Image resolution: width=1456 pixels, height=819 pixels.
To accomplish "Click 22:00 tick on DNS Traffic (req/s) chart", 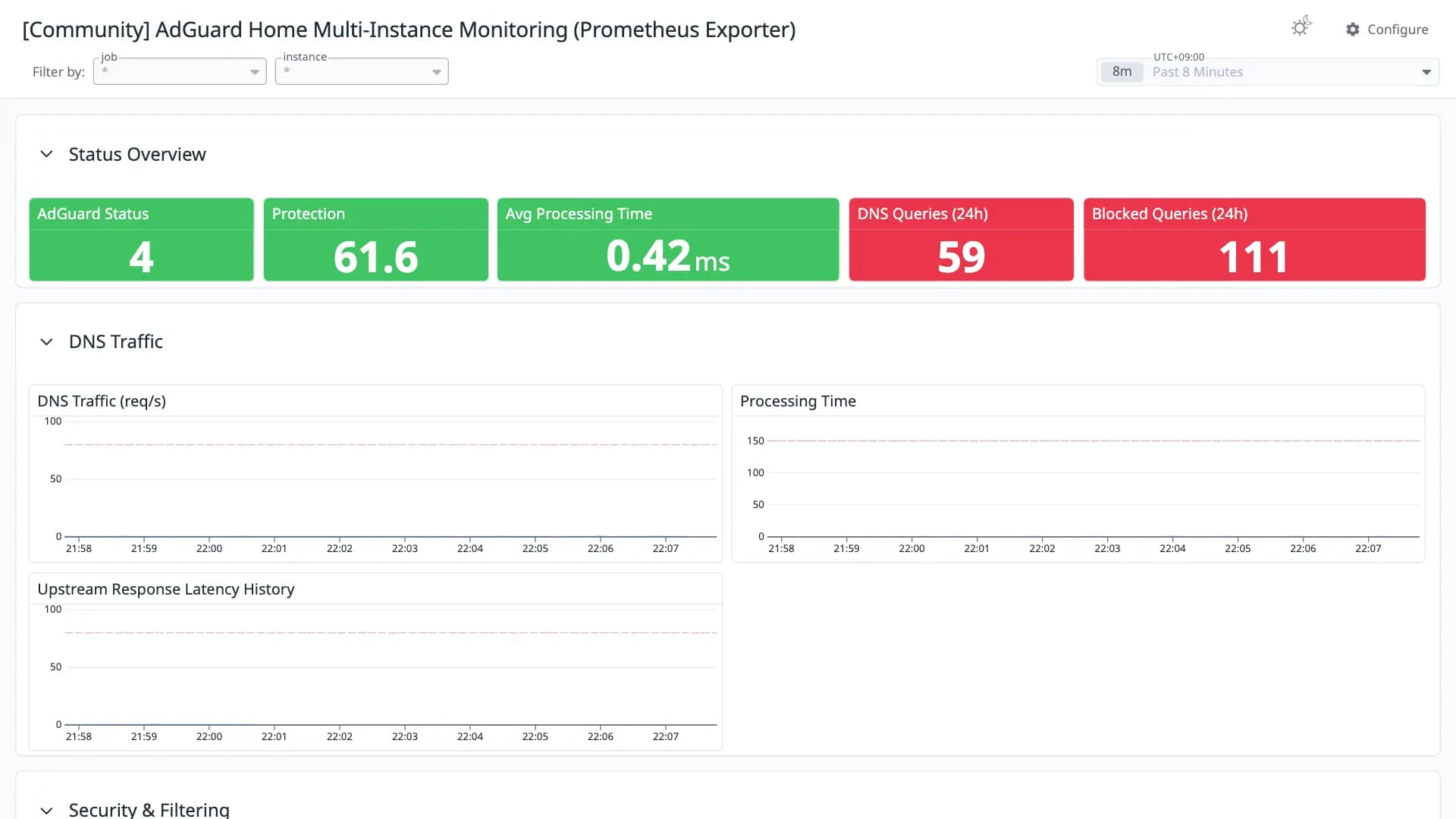I will pyautogui.click(x=209, y=548).
